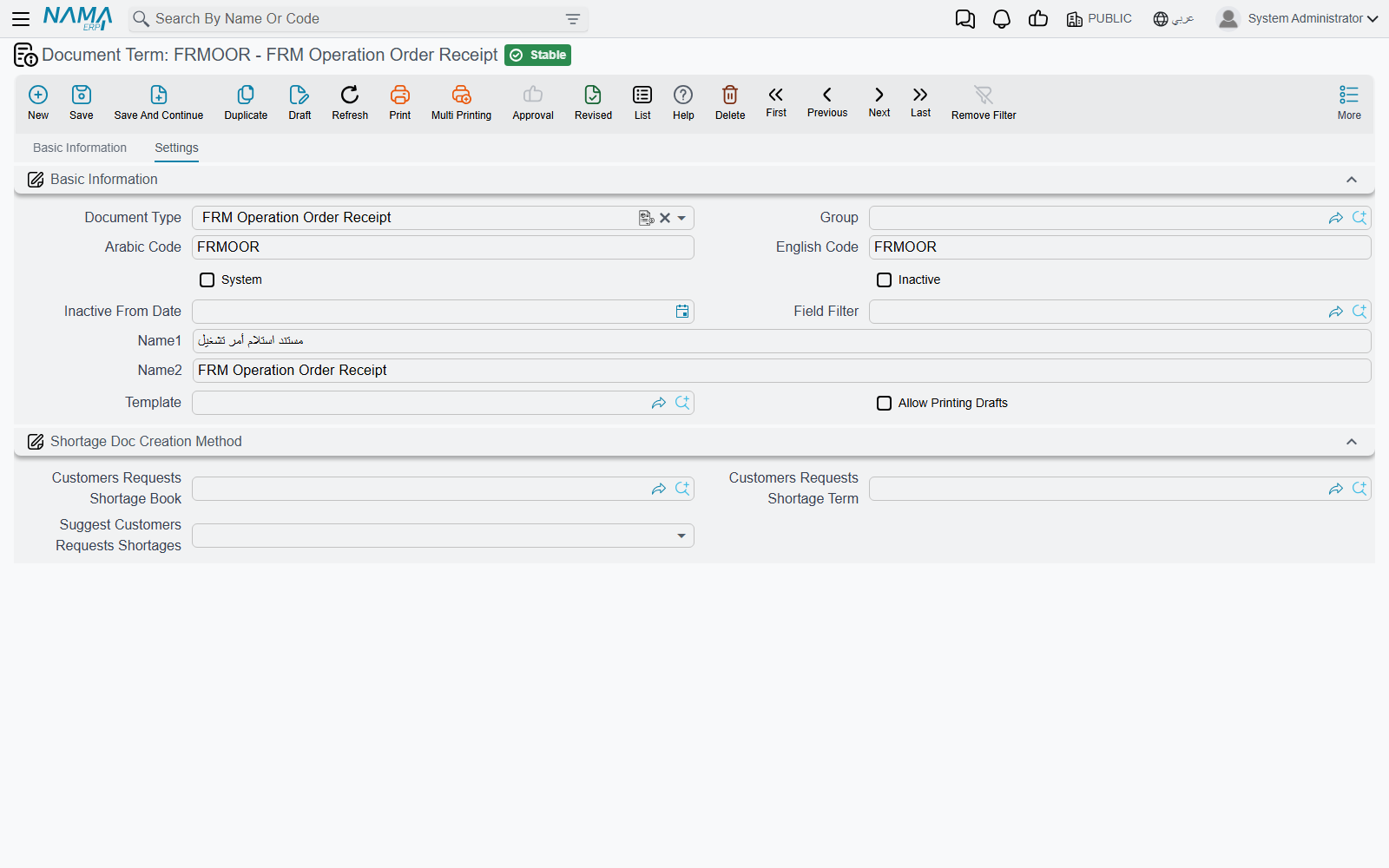Open the hamburger main menu
This screenshot has height=868, width=1389.
[21, 18]
